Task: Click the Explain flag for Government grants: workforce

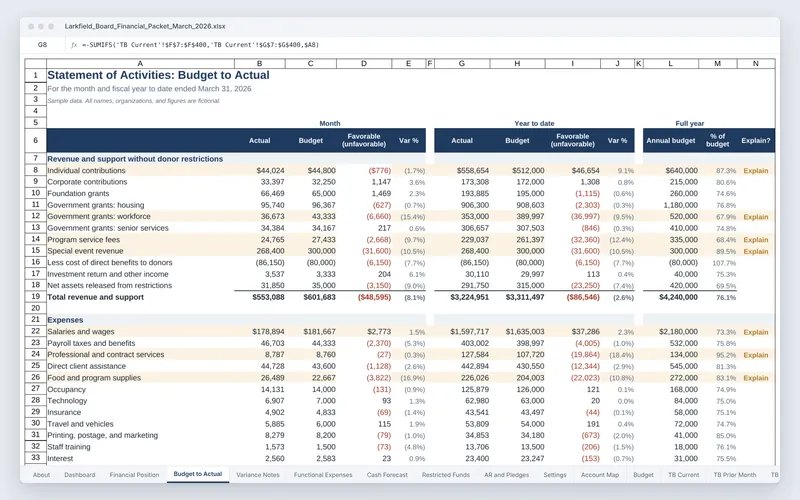Action: [x=756, y=216]
